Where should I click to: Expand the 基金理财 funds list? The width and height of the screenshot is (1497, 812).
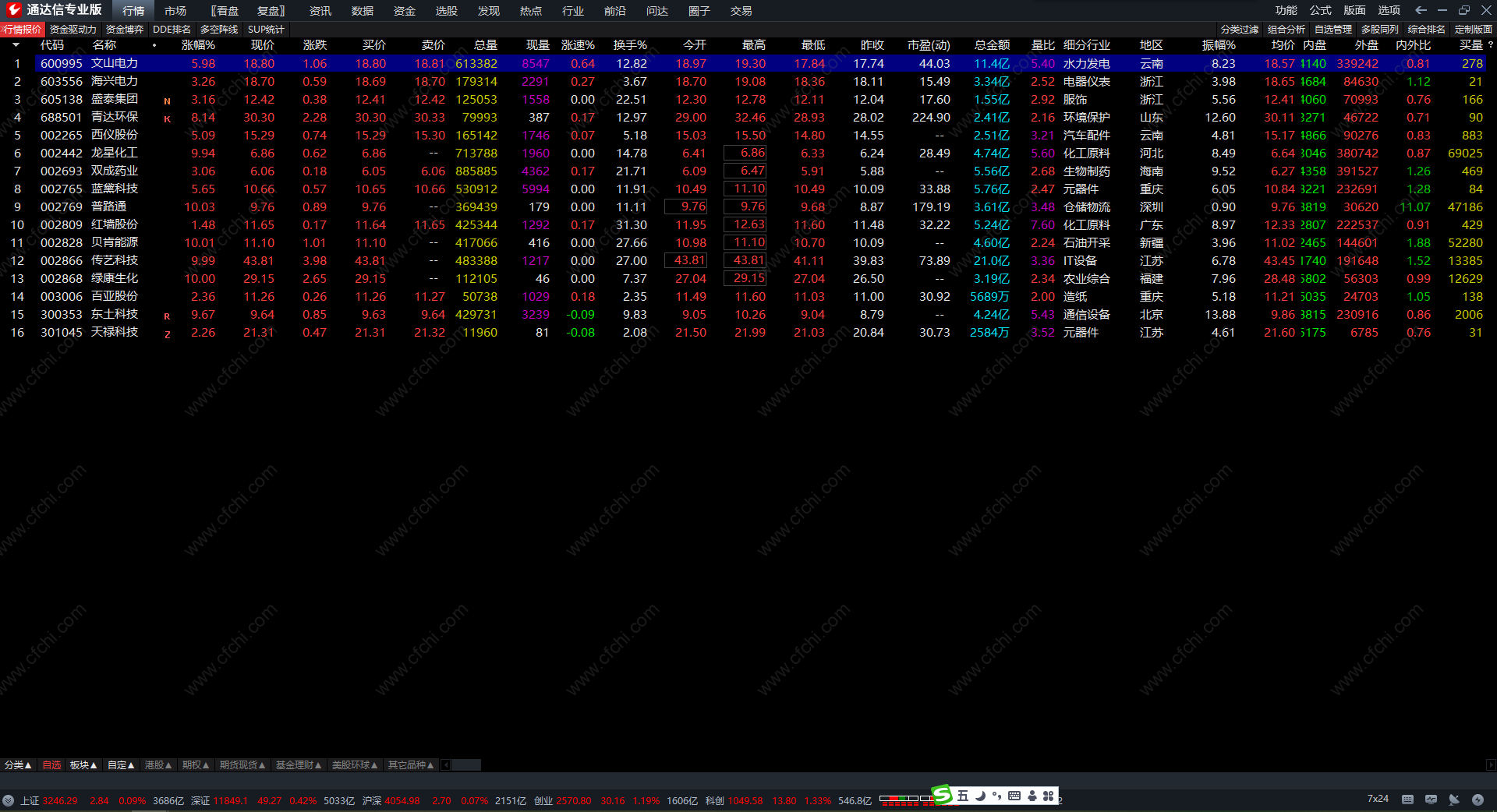point(299,765)
